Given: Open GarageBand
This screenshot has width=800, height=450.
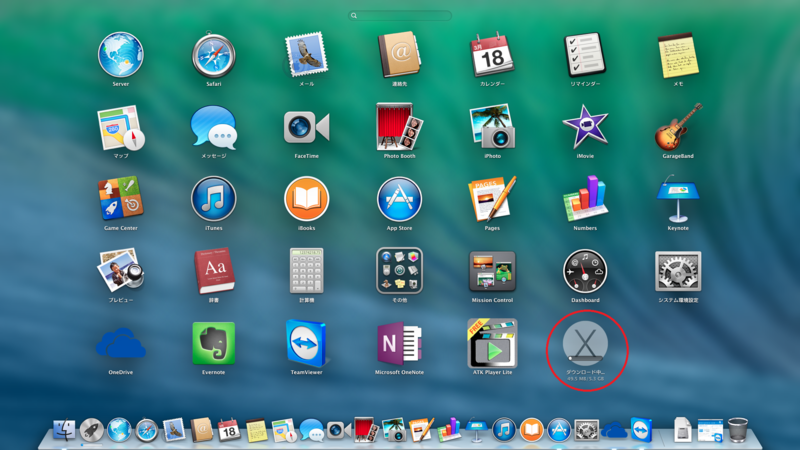Looking at the screenshot, I should click(678, 127).
